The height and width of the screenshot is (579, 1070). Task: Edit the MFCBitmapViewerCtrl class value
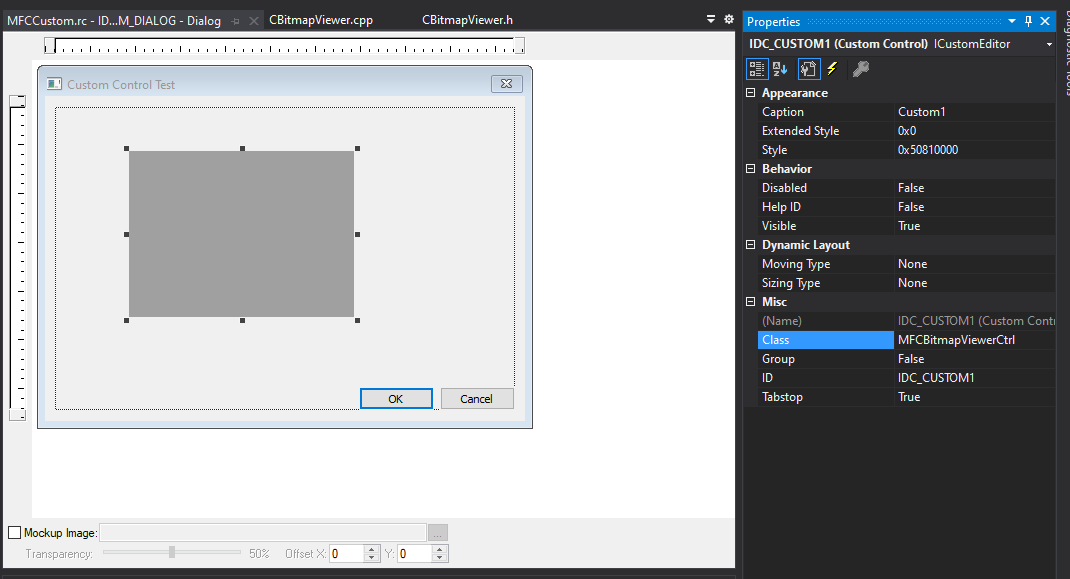click(974, 340)
